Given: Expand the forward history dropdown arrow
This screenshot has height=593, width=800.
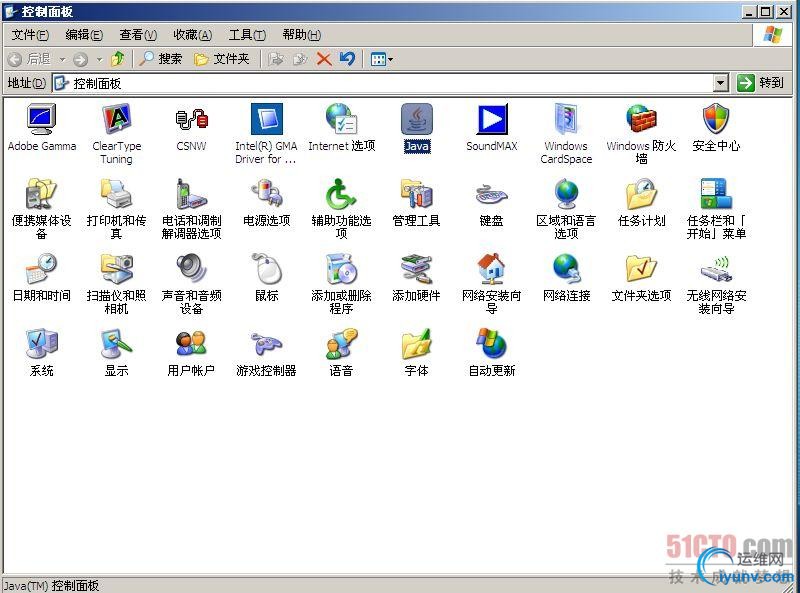Looking at the screenshot, I should (x=99, y=59).
